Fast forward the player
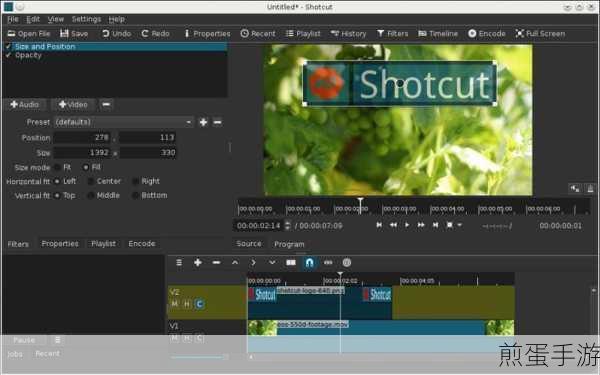The height and width of the screenshot is (375, 600). pyautogui.click(x=421, y=225)
